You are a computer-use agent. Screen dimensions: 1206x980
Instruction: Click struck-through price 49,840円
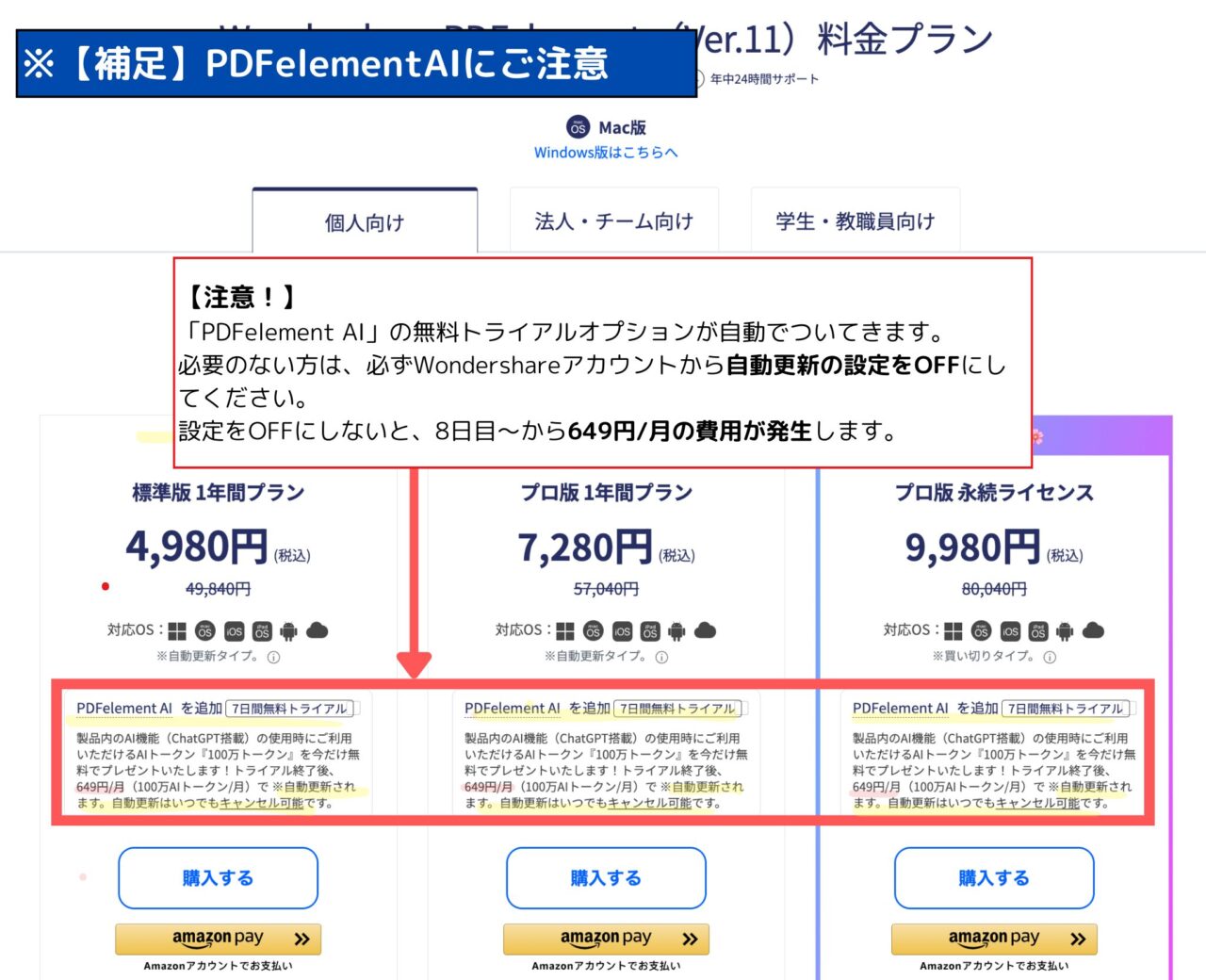pyautogui.click(x=218, y=589)
